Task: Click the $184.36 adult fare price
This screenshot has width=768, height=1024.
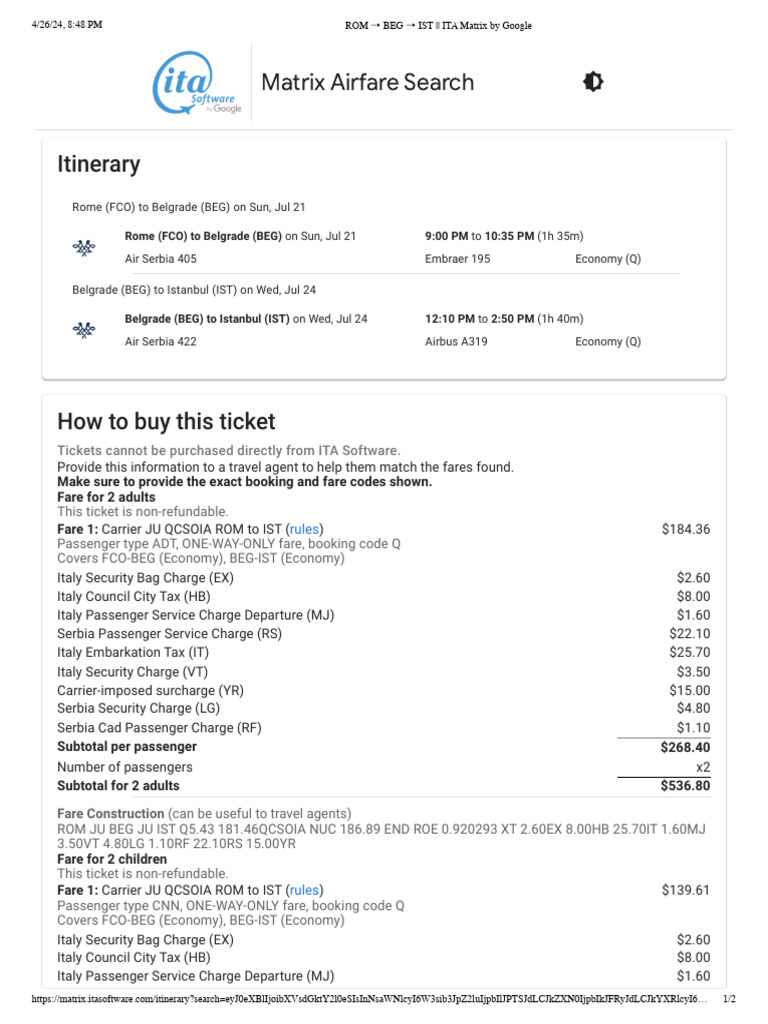Action: (685, 528)
